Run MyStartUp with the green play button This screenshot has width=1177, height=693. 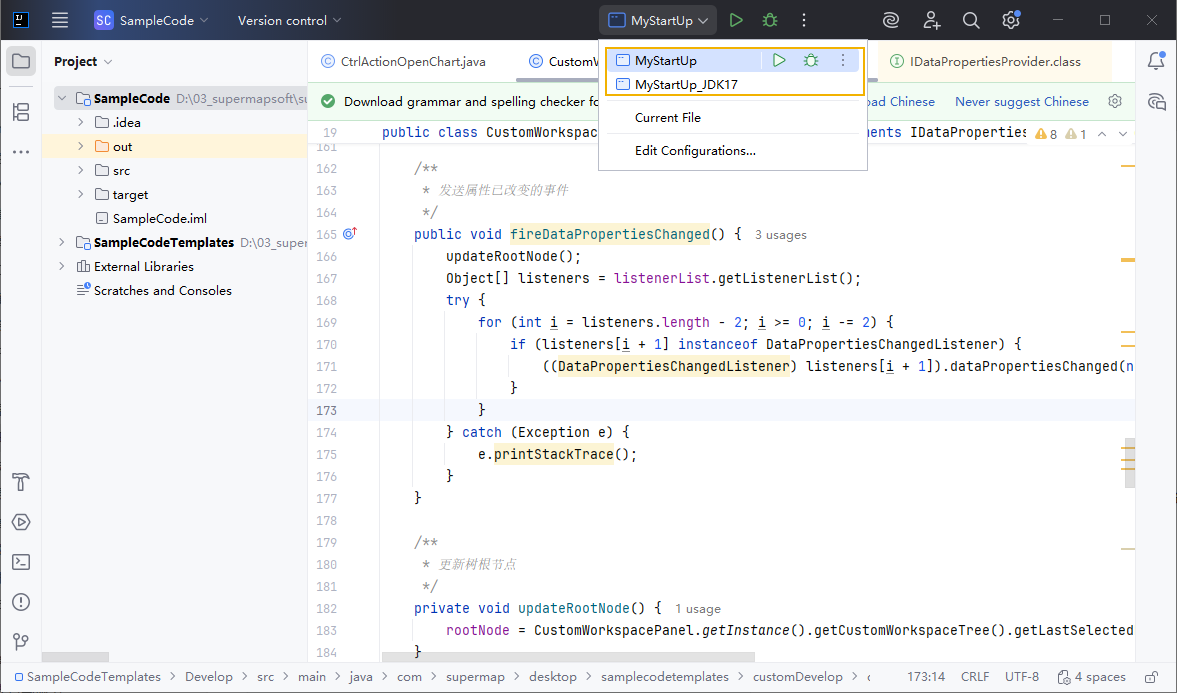[x=736, y=20]
